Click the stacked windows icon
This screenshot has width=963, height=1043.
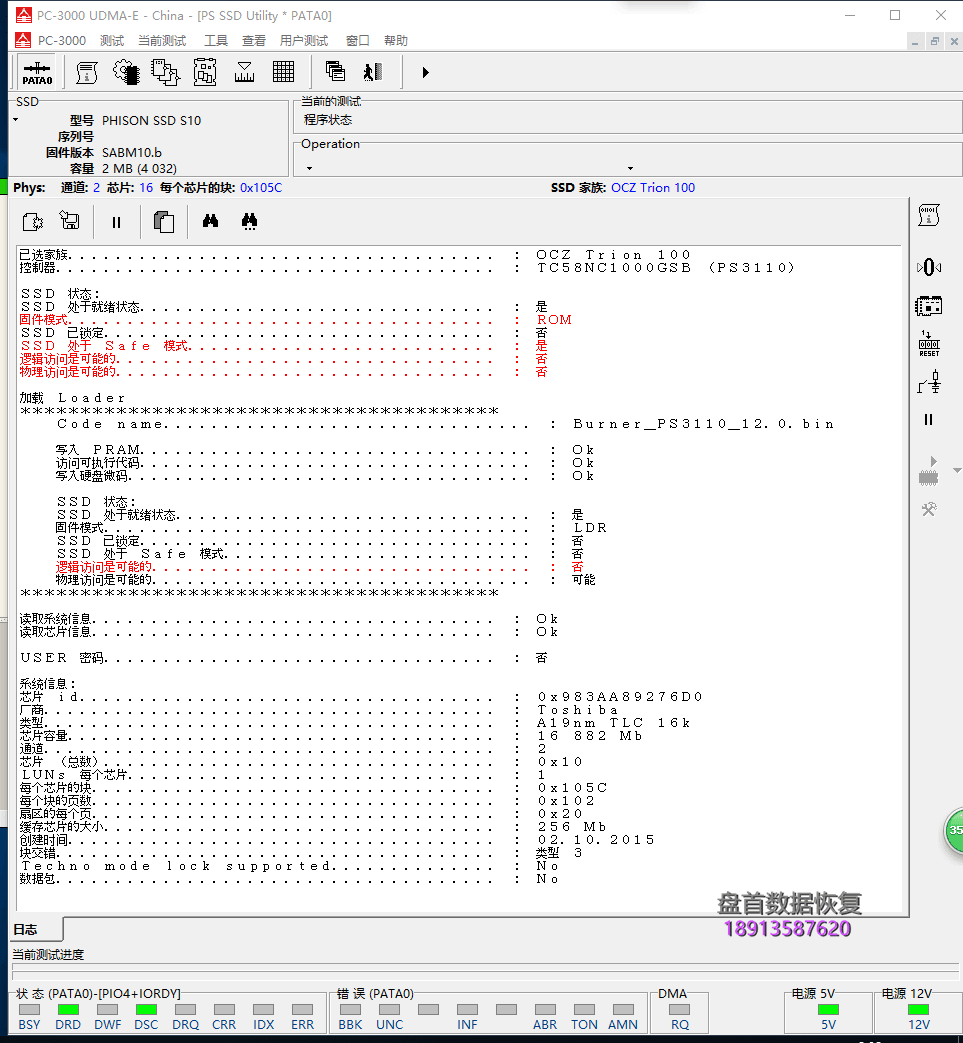point(335,71)
